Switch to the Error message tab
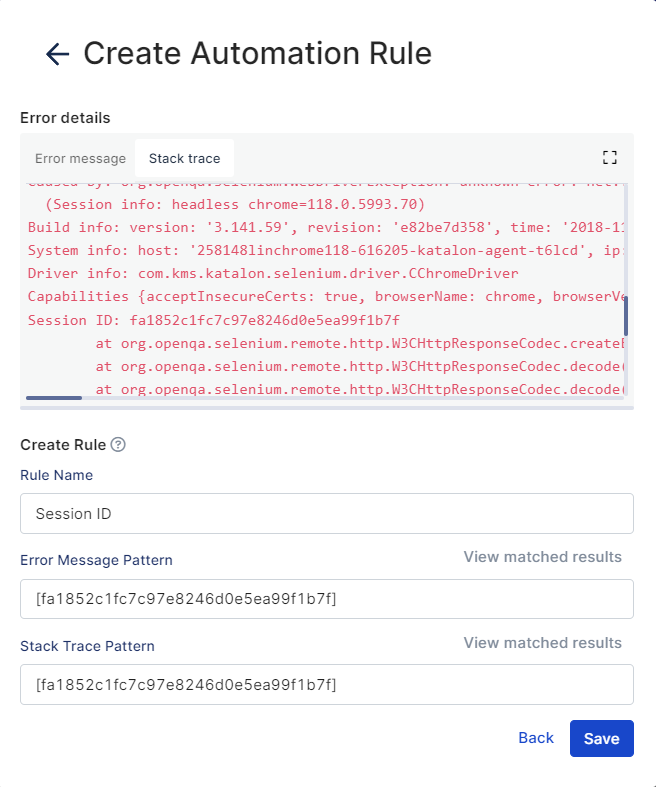Screen dimensions: 656x787 click(x=80, y=158)
